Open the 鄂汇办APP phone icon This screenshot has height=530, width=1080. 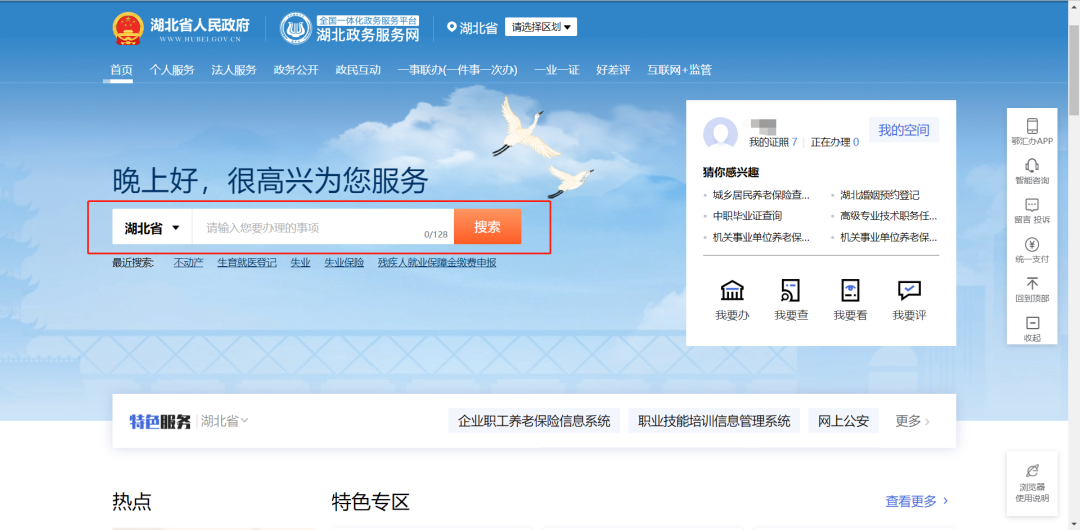pyautogui.click(x=1032, y=127)
